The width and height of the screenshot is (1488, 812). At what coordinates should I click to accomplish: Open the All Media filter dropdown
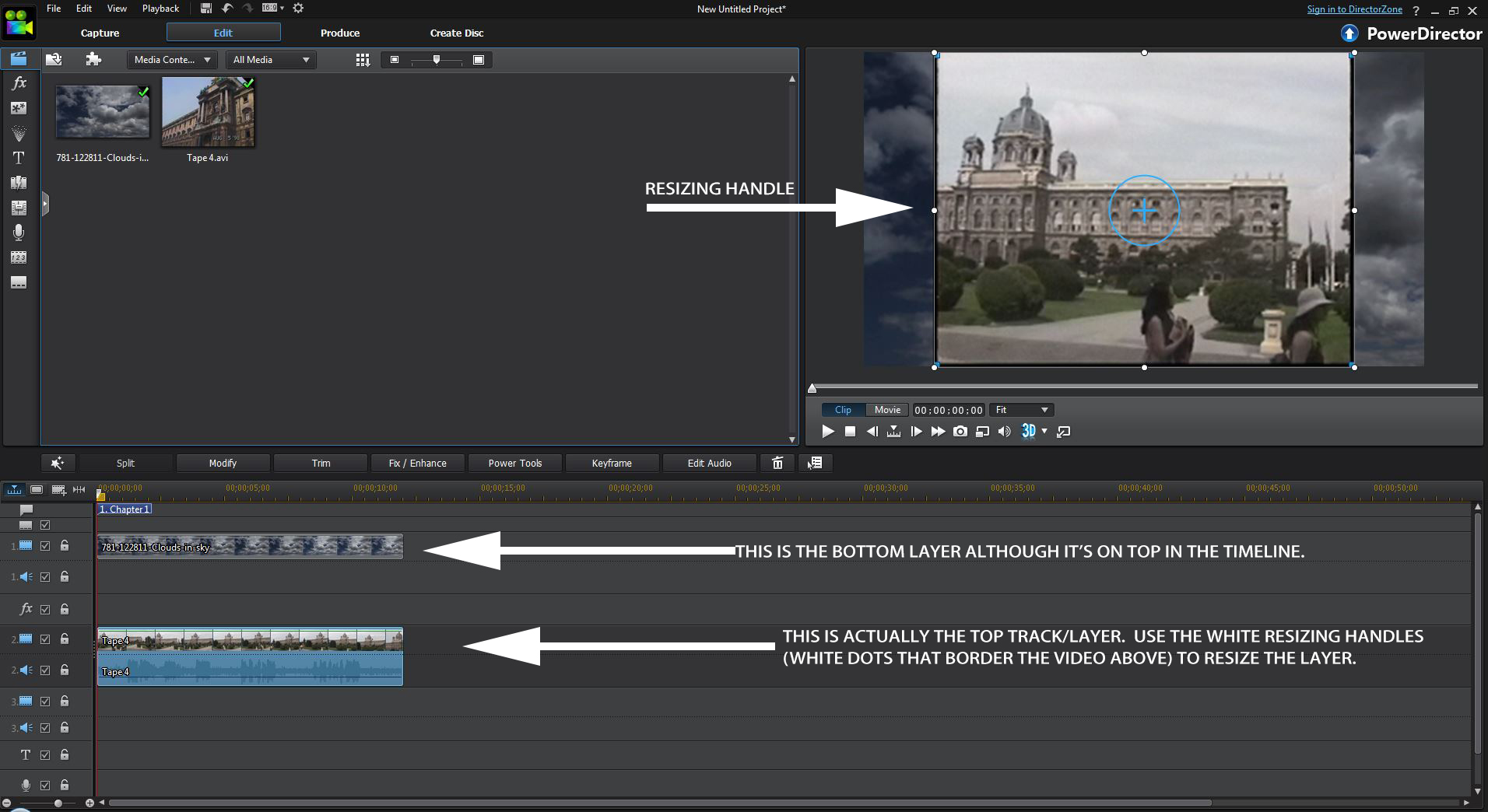[271, 60]
